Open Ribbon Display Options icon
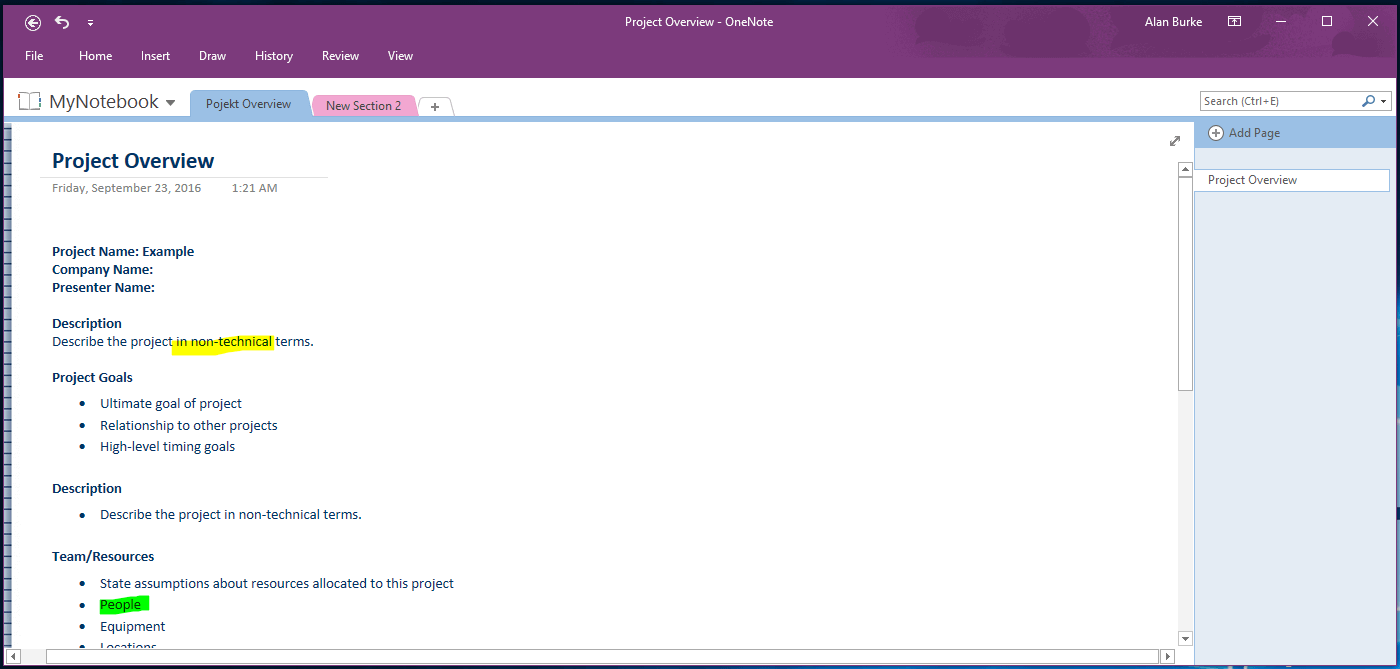This screenshot has height=669, width=1400. pos(1234,21)
